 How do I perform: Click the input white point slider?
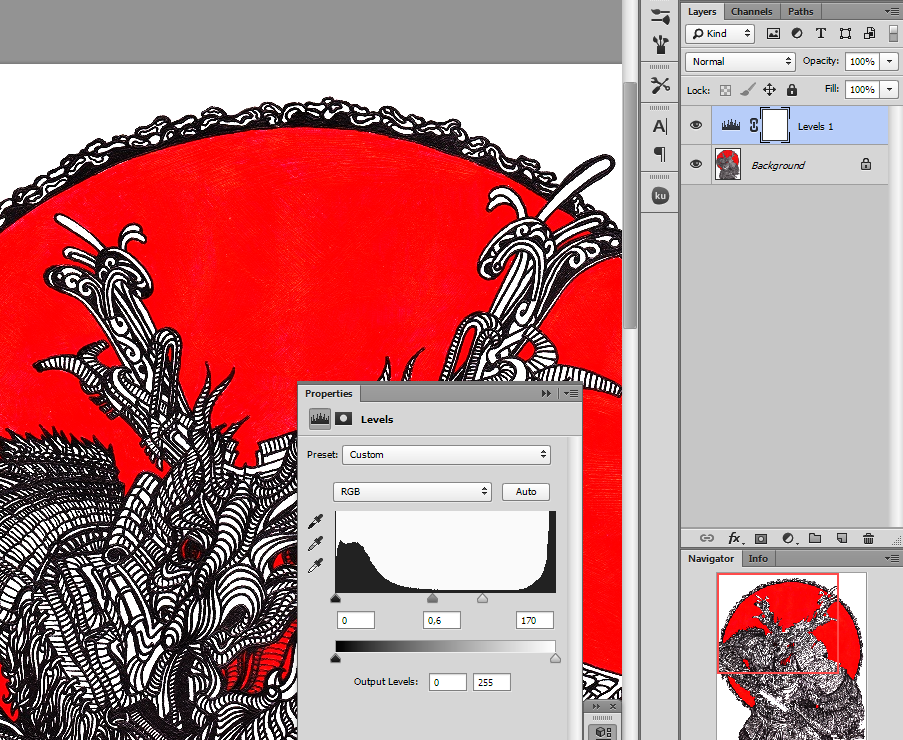click(483, 598)
